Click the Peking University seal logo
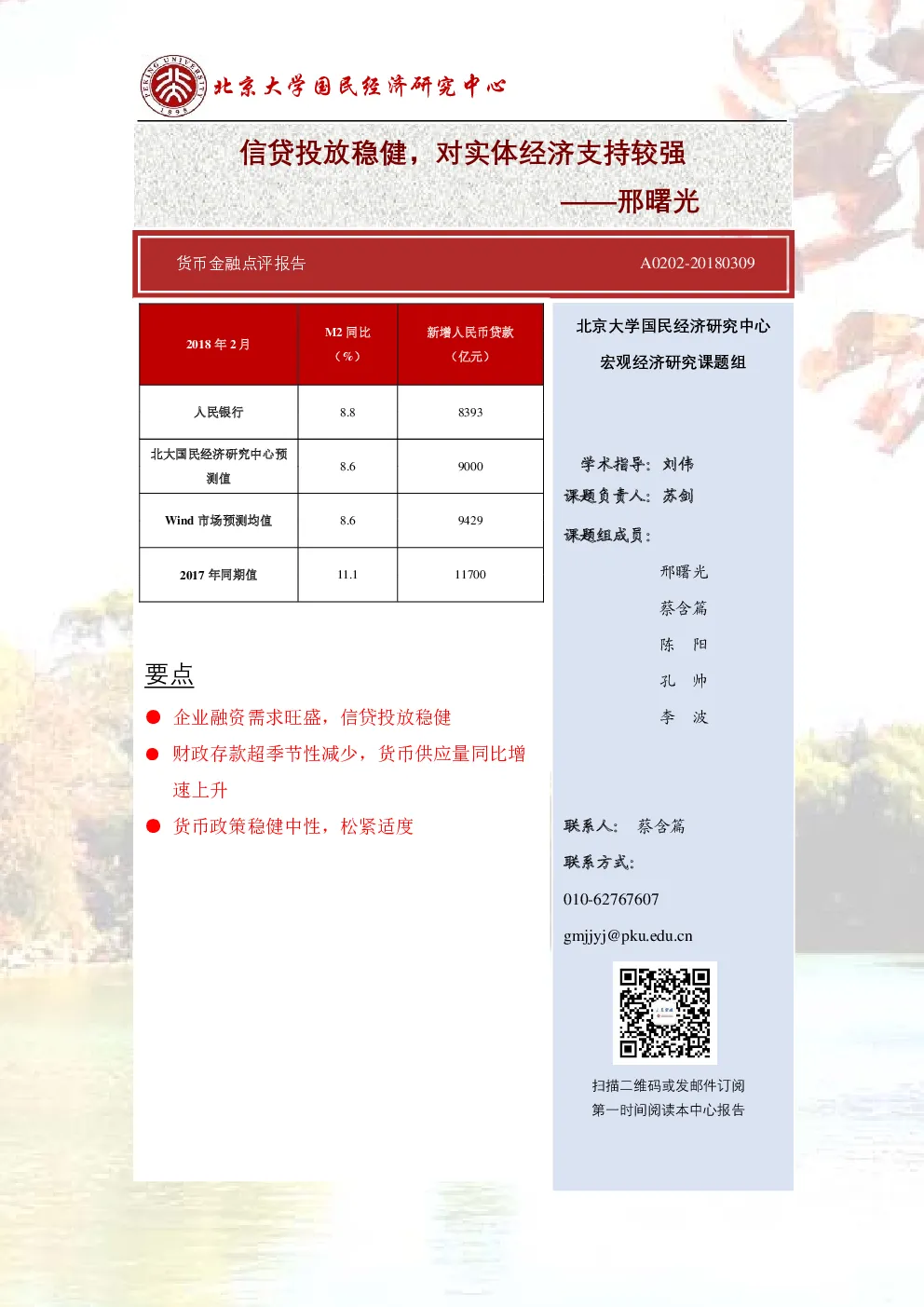Image resolution: width=924 pixels, height=1307 pixels. click(174, 86)
